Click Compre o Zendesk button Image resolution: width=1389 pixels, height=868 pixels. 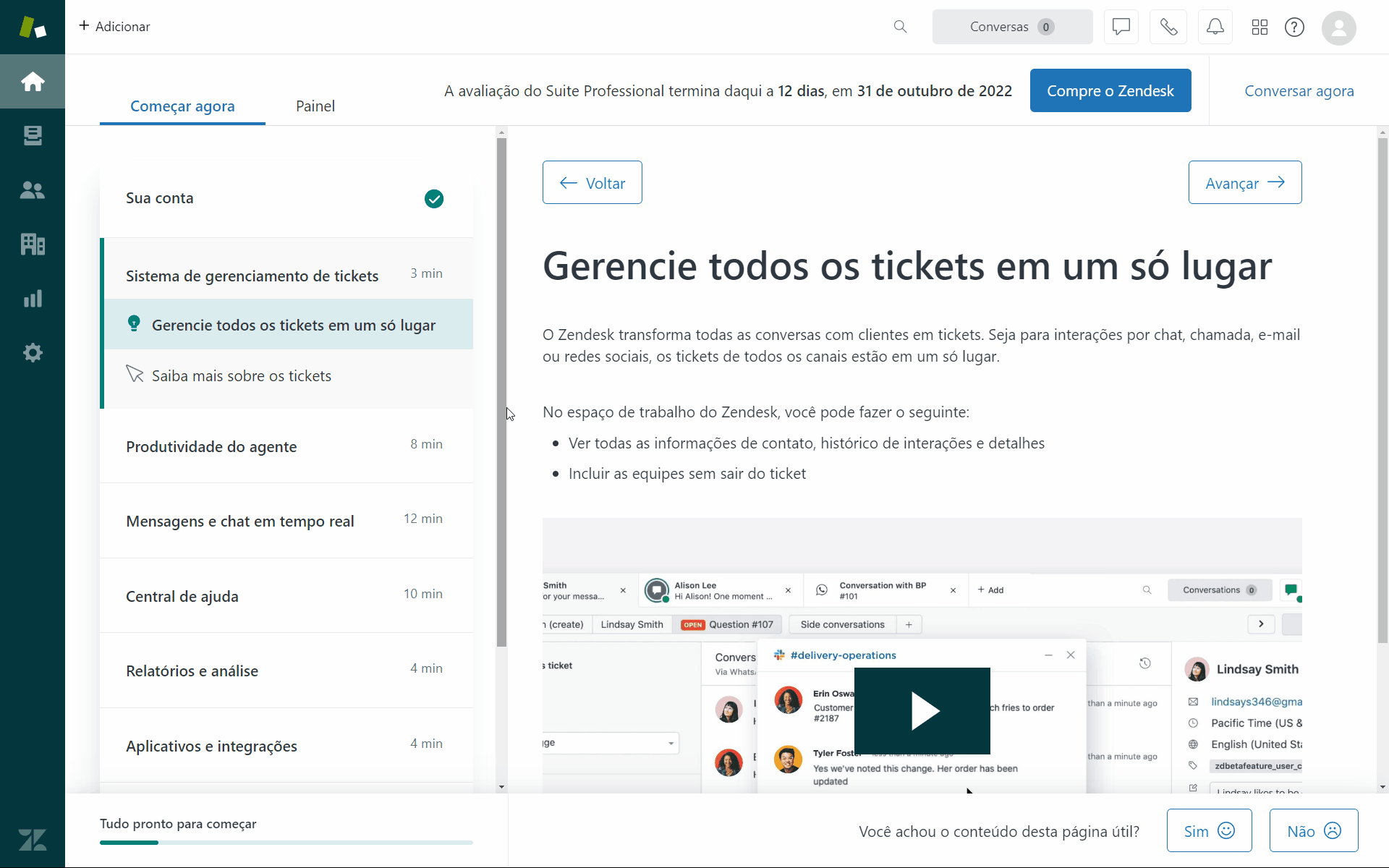tap(1110, 90)
